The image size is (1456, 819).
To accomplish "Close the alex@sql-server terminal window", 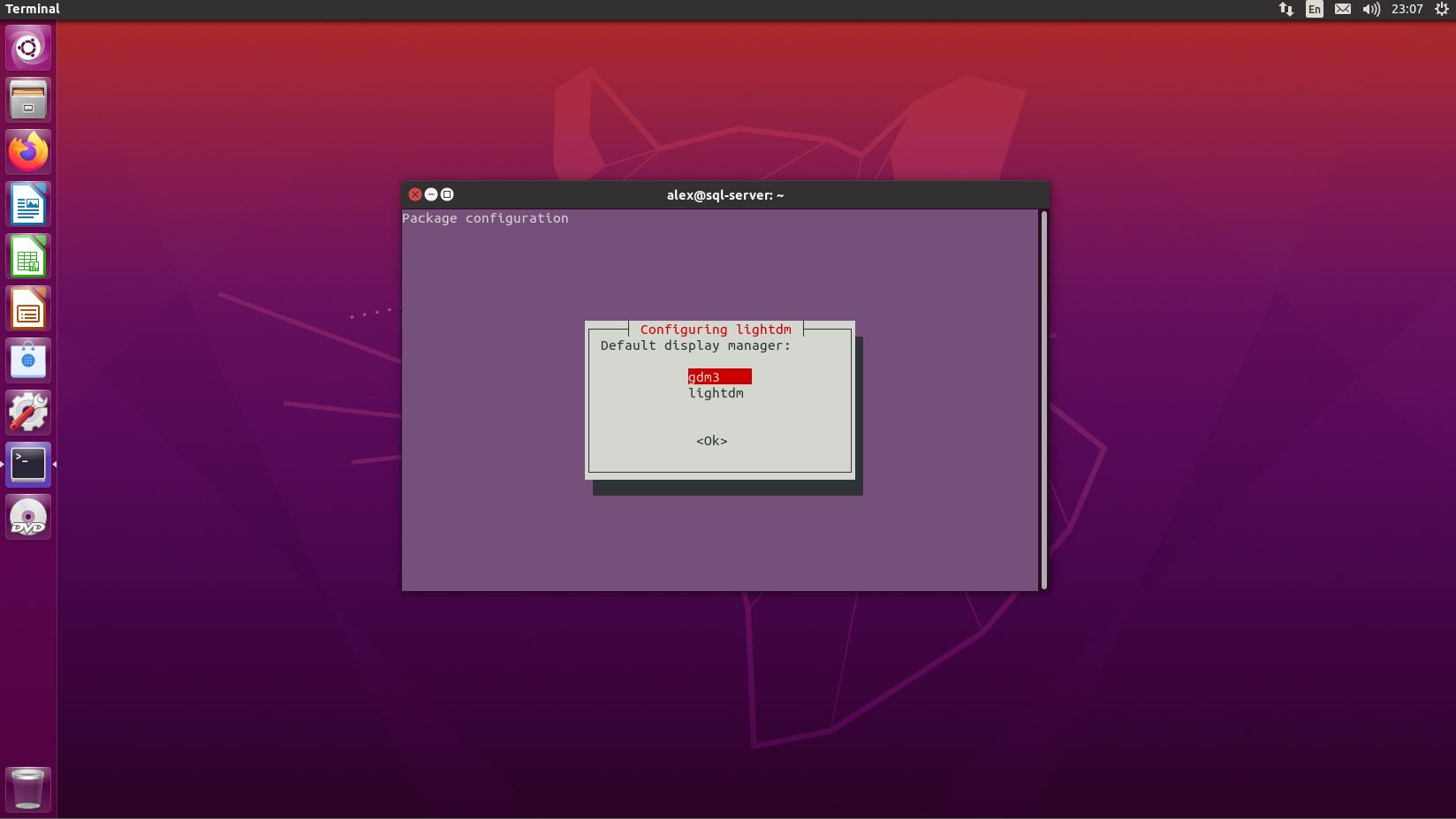I will tap(415, 194).
